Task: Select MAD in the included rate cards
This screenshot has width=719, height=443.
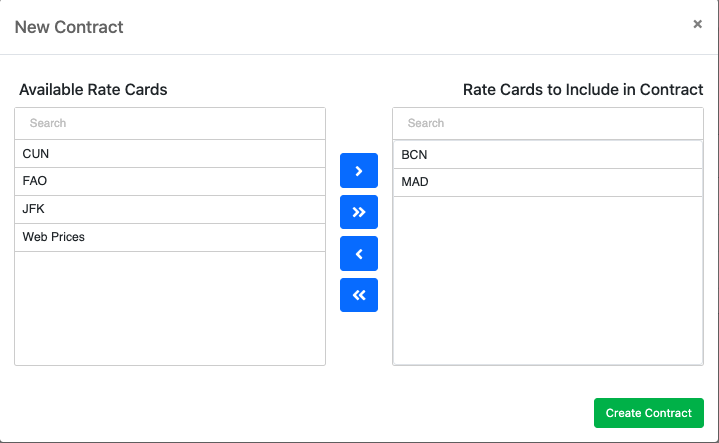Action: click(548, 182)
